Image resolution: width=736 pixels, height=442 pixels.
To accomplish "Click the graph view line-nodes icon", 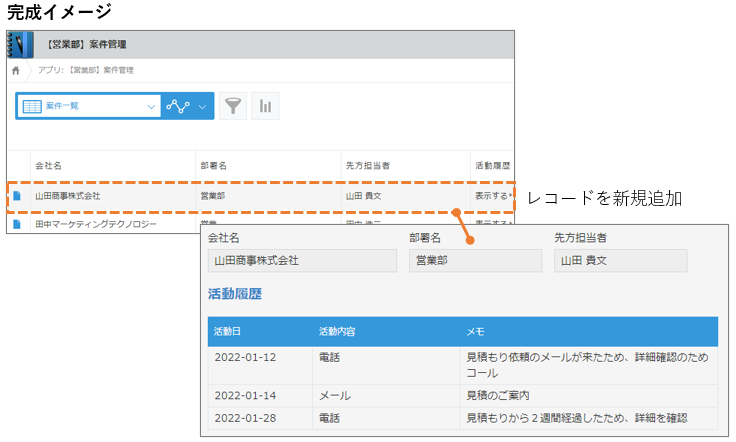I will click(178, 106).
